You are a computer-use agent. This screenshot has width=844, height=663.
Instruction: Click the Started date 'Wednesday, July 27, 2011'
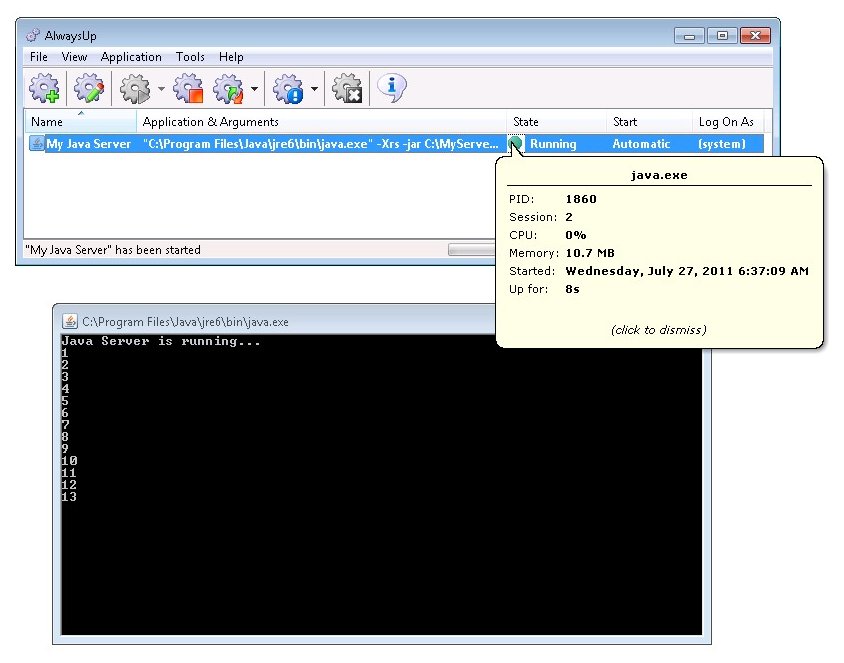coord(649,271)
